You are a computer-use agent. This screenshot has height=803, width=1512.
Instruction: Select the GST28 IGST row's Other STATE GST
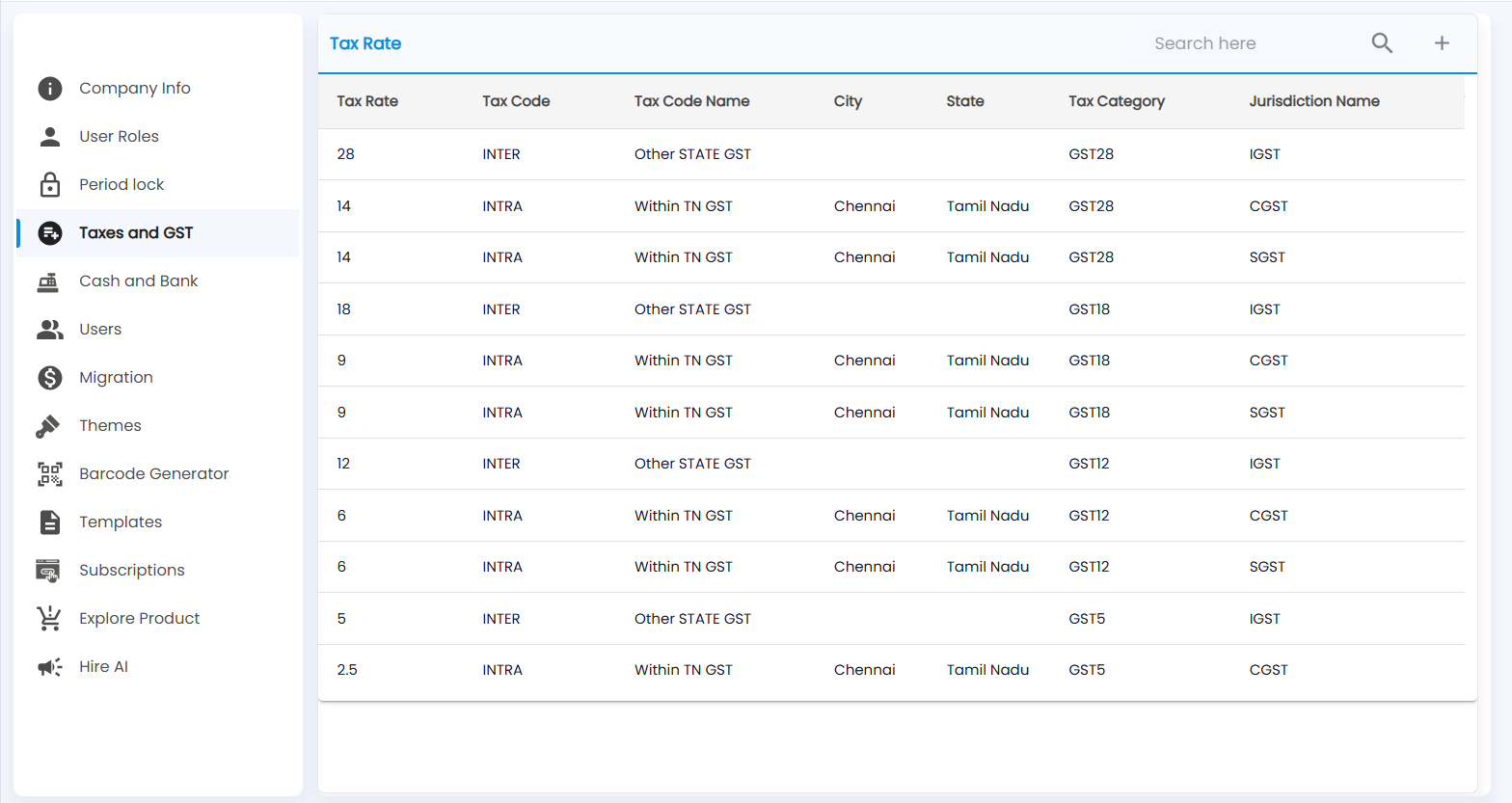pos(692,154)
